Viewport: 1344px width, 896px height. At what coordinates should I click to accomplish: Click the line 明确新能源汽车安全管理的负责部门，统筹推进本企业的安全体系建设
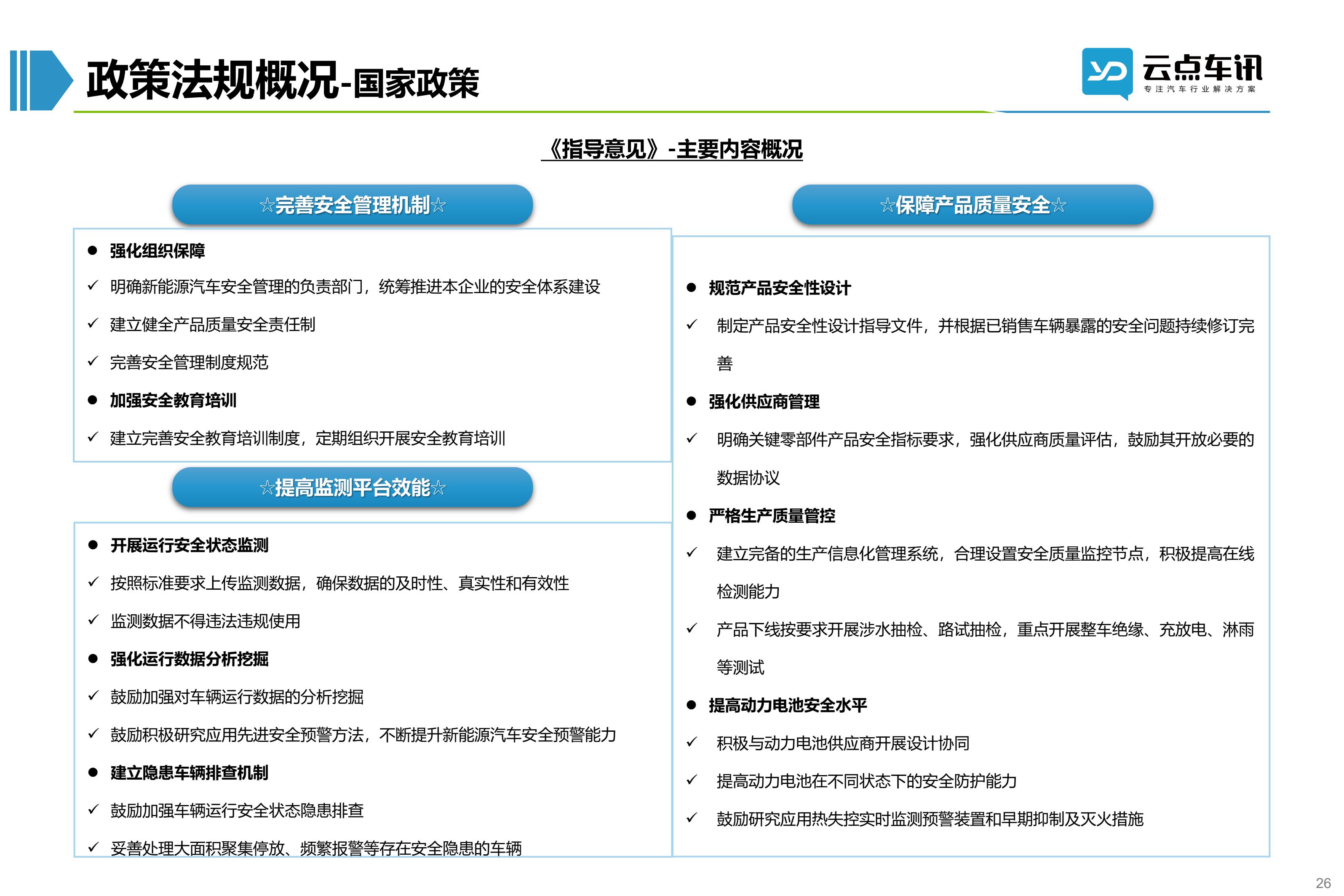(x=355, y=287)
